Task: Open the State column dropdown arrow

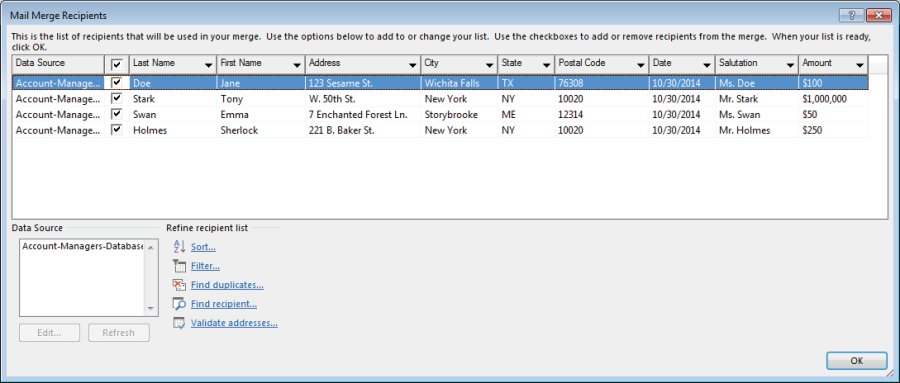Action: (x=546, y=65)
